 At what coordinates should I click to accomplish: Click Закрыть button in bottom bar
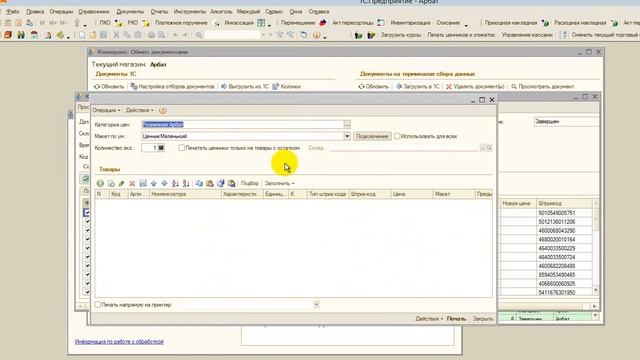tap(482, 319)
